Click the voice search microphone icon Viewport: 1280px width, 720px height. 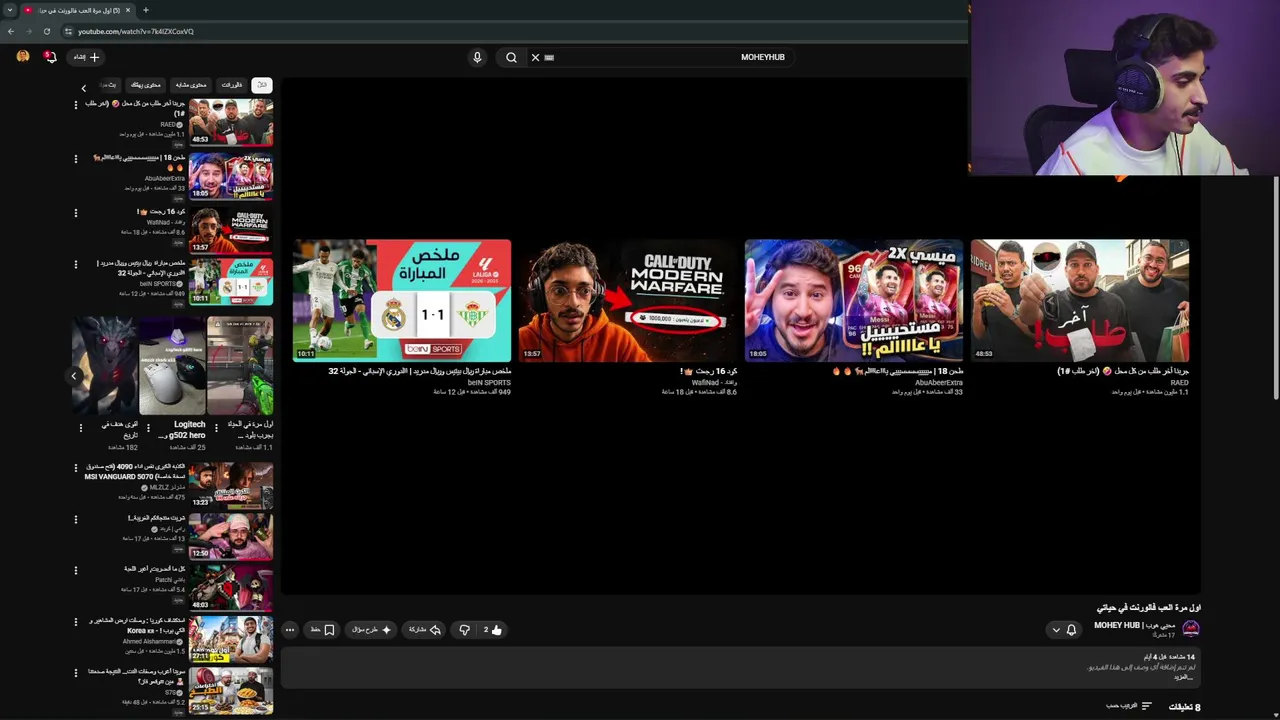pyautogui.click(x=477, y=57)
